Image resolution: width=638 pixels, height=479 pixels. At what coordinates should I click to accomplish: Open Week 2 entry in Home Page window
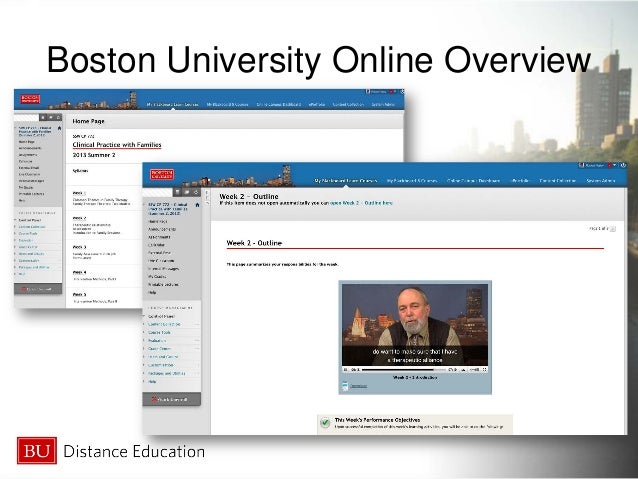point(79,218)
